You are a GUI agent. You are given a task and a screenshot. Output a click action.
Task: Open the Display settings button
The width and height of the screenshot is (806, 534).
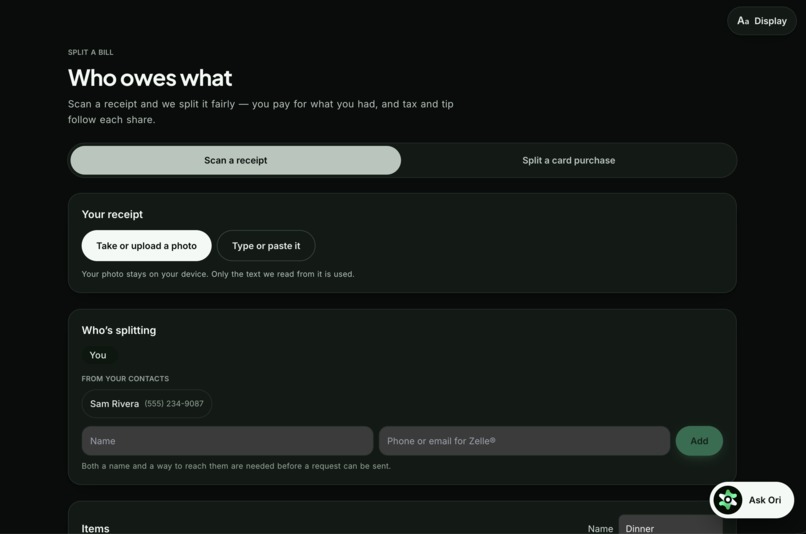tap(762, 21)
